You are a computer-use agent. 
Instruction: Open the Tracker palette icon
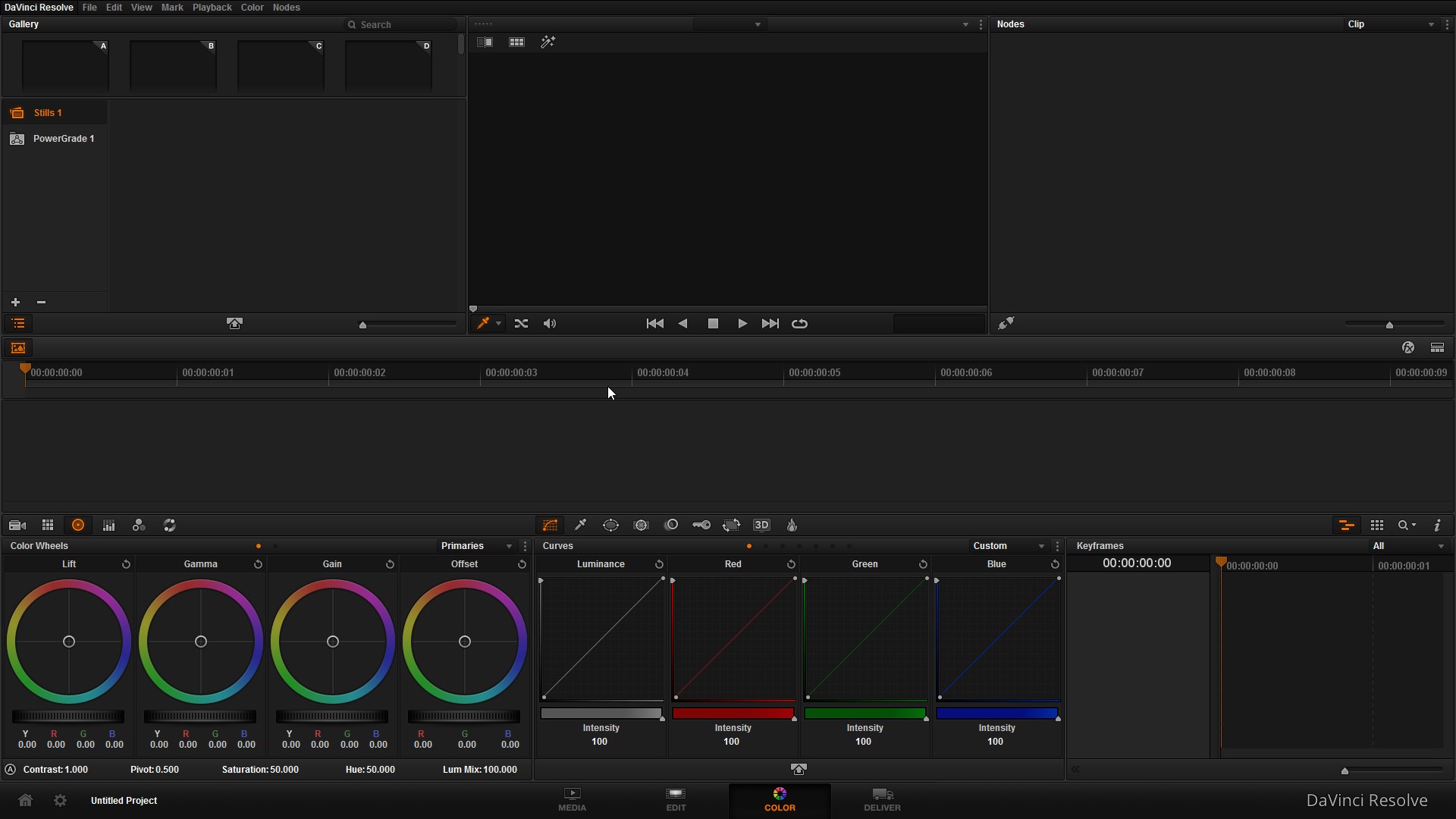(642, 526)
